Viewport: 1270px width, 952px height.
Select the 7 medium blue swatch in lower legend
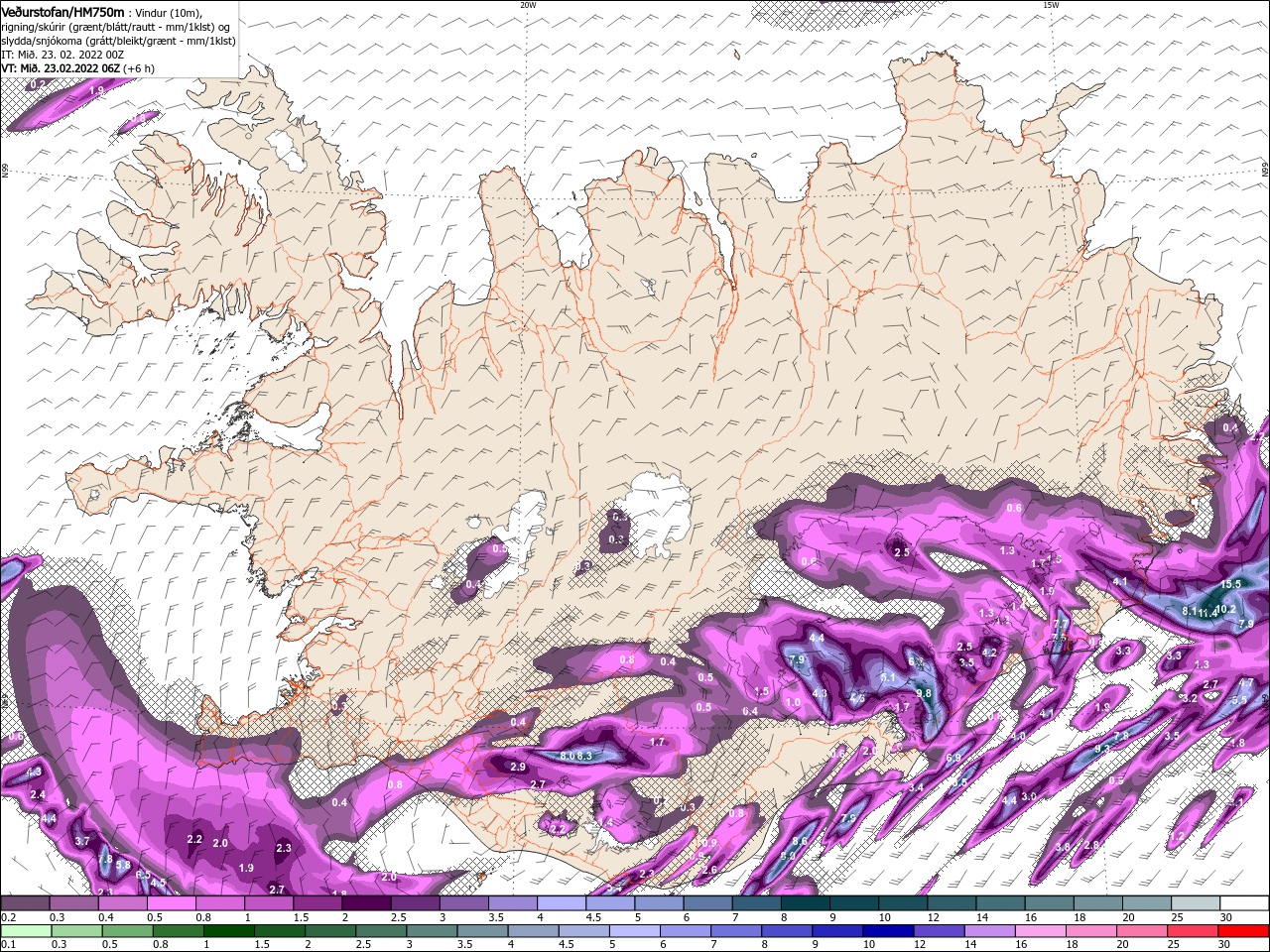736,931
